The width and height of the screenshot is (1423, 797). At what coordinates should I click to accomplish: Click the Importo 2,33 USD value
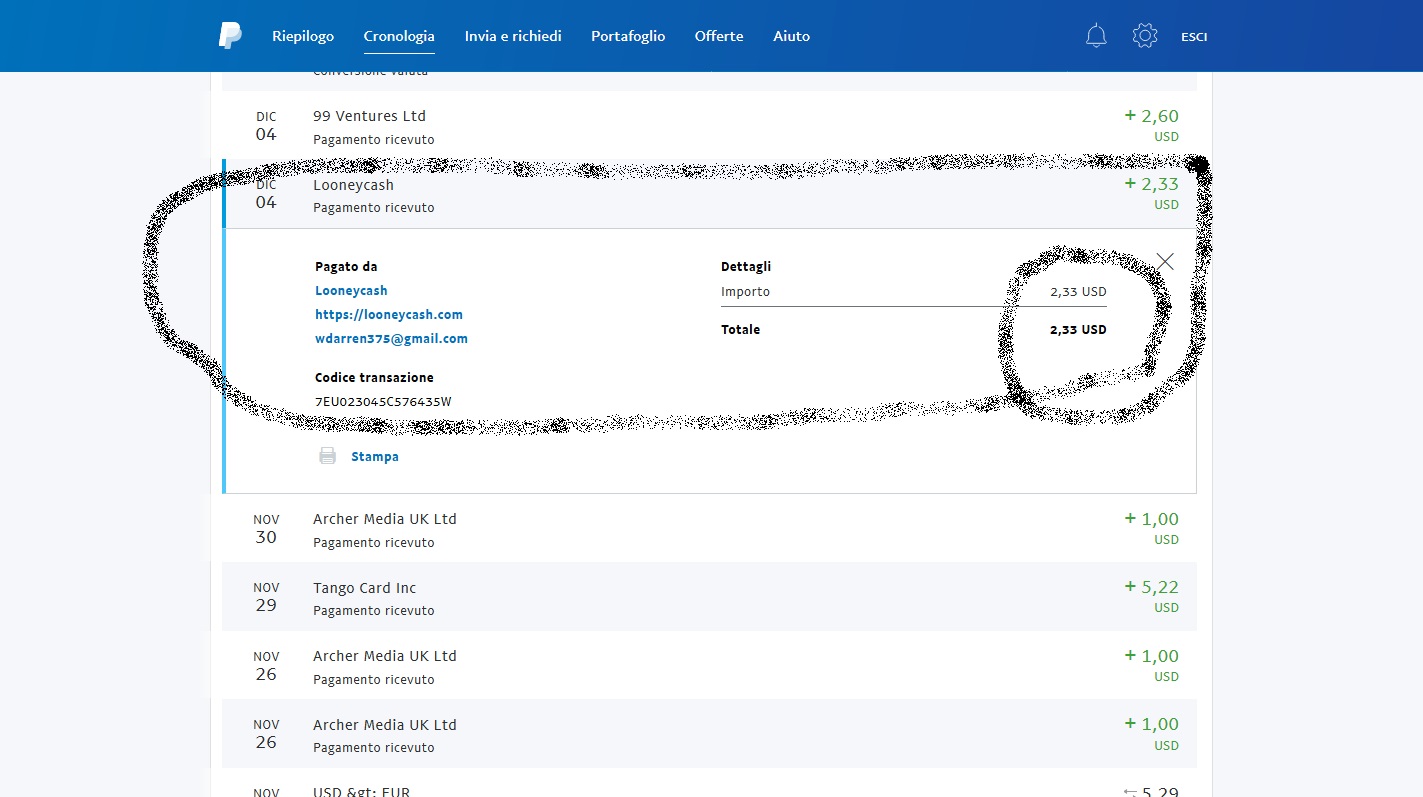pos(1078,292)
